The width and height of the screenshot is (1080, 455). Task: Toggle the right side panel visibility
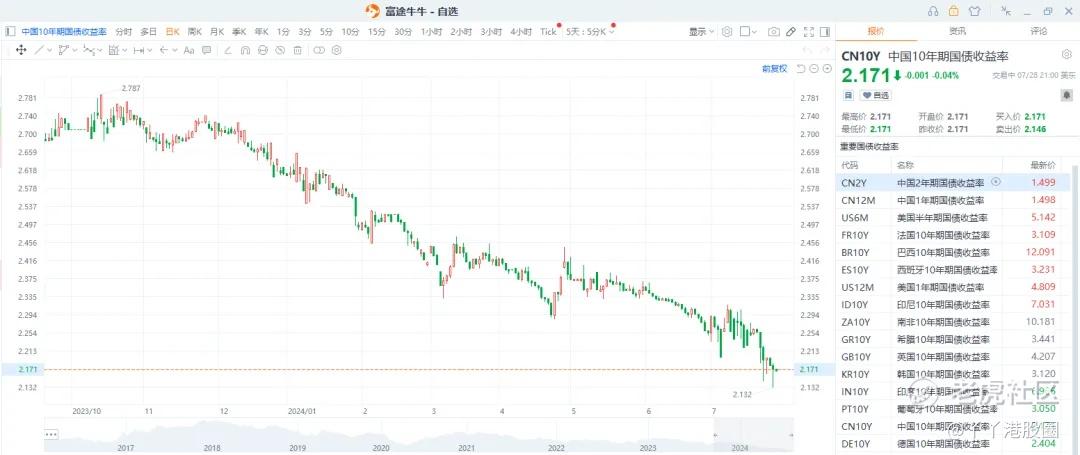point(824,32)
